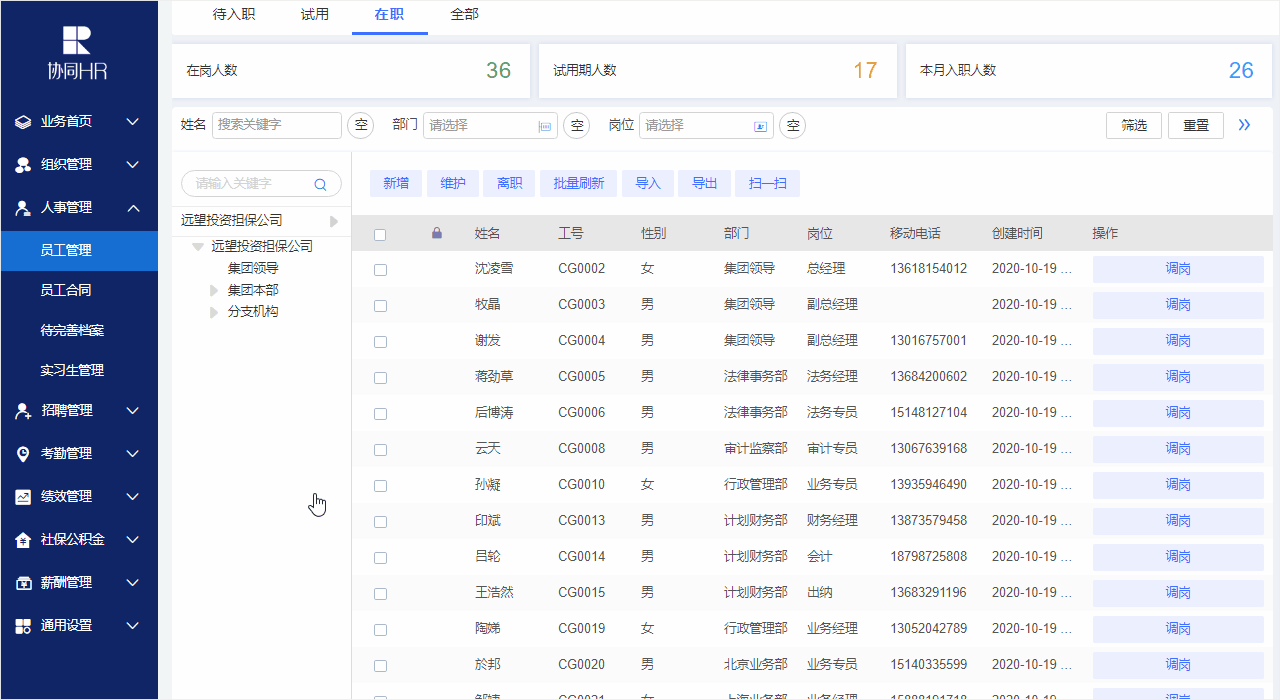The image size is (1280, 700).
Task: Check the row for 印斌
Action: click(380, 522)
